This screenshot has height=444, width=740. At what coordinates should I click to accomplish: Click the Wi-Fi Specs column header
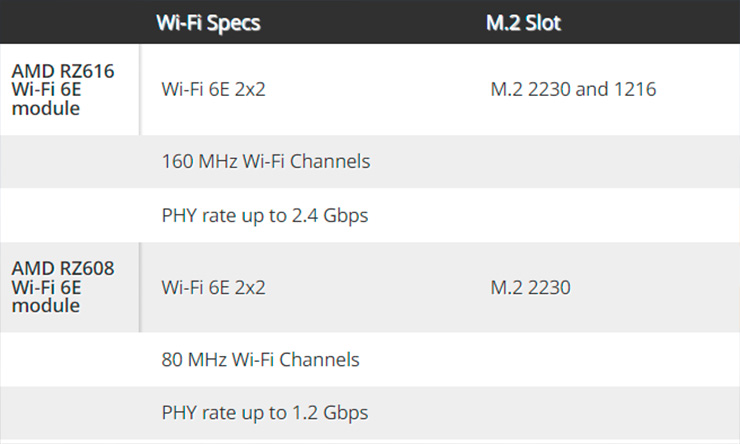208,23
